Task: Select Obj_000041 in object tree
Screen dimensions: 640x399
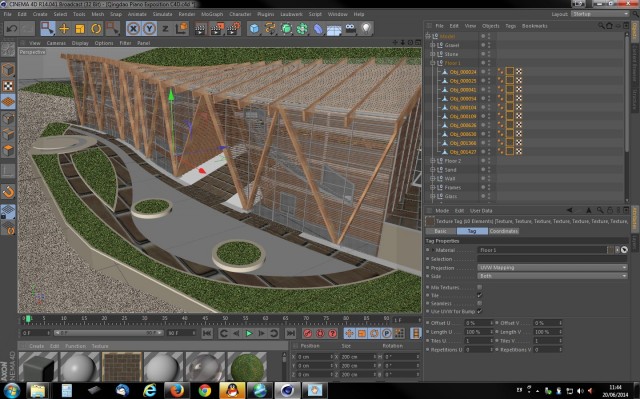Action: (x=463, y=90)
